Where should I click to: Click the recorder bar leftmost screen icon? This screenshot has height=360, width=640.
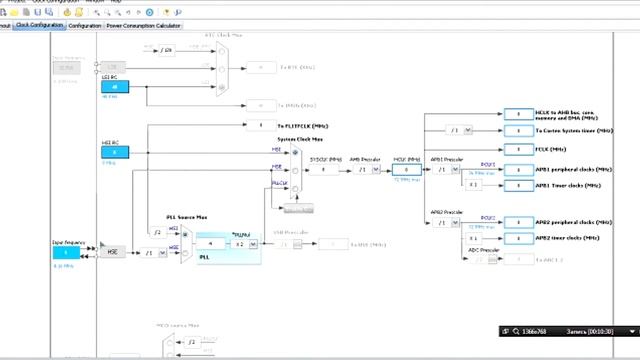(505, 331)
